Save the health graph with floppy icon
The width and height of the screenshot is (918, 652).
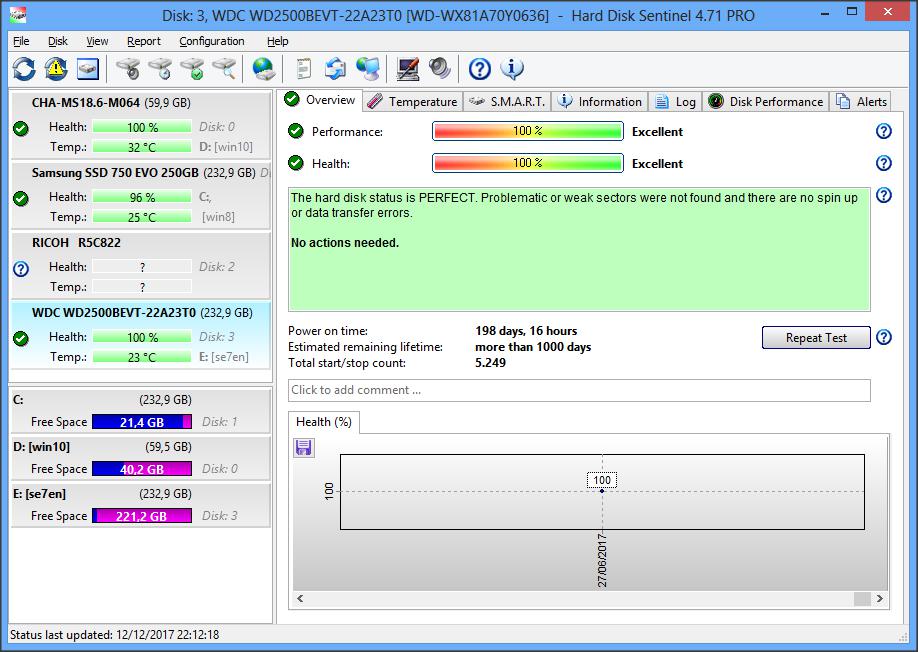coord(303,448)
